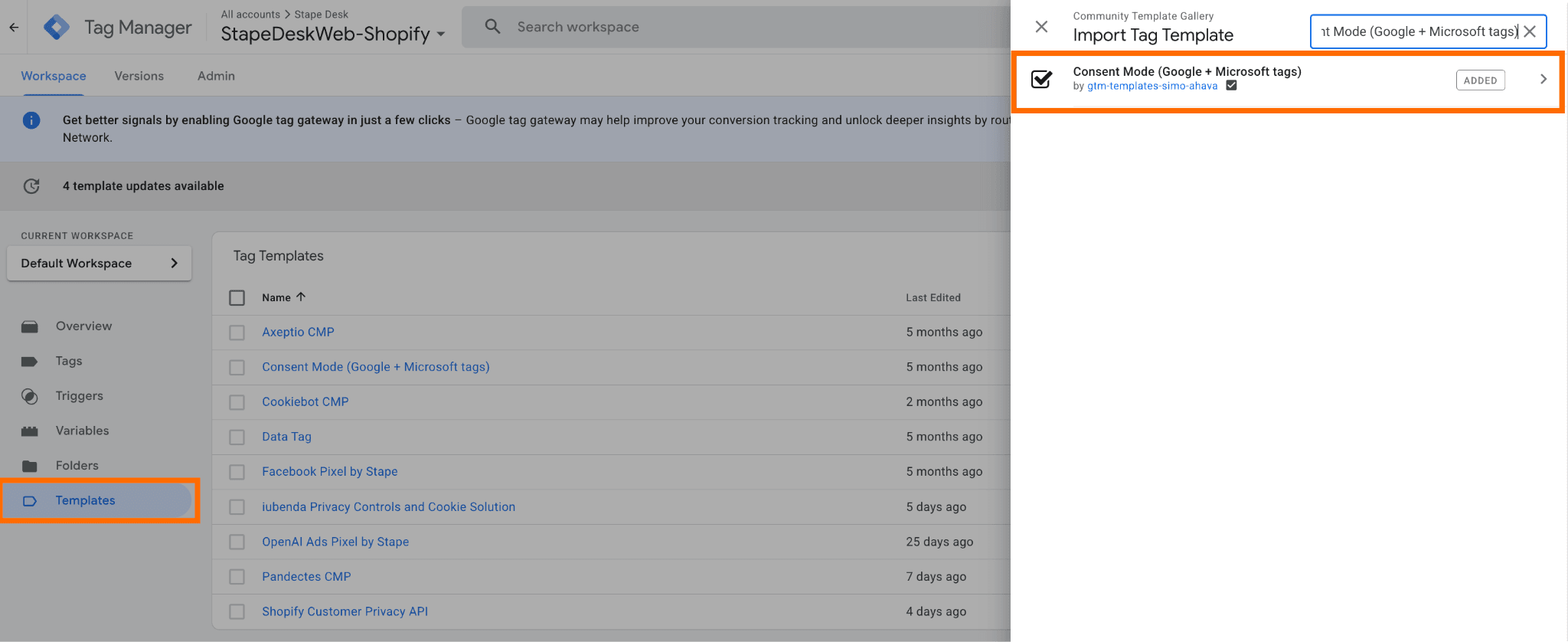The image size is (1568, 642).
Task: Click the search magnifier icon
Action: (x=493, y=27)
